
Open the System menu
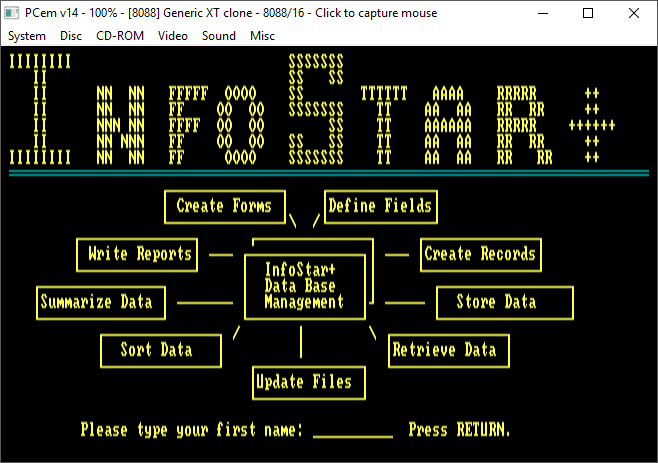click(x=27, y=36)
